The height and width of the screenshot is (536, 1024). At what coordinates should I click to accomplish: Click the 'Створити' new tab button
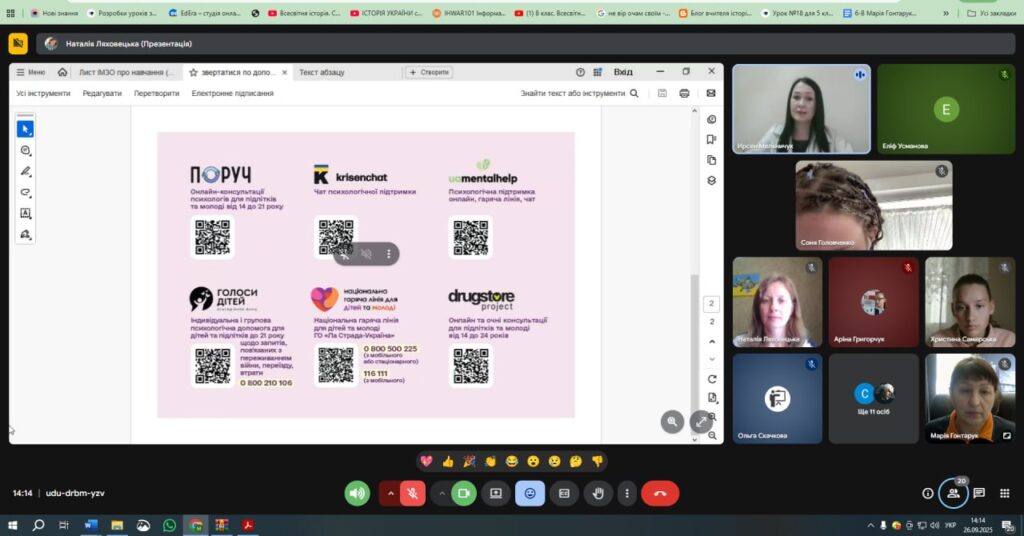point(429,72)
